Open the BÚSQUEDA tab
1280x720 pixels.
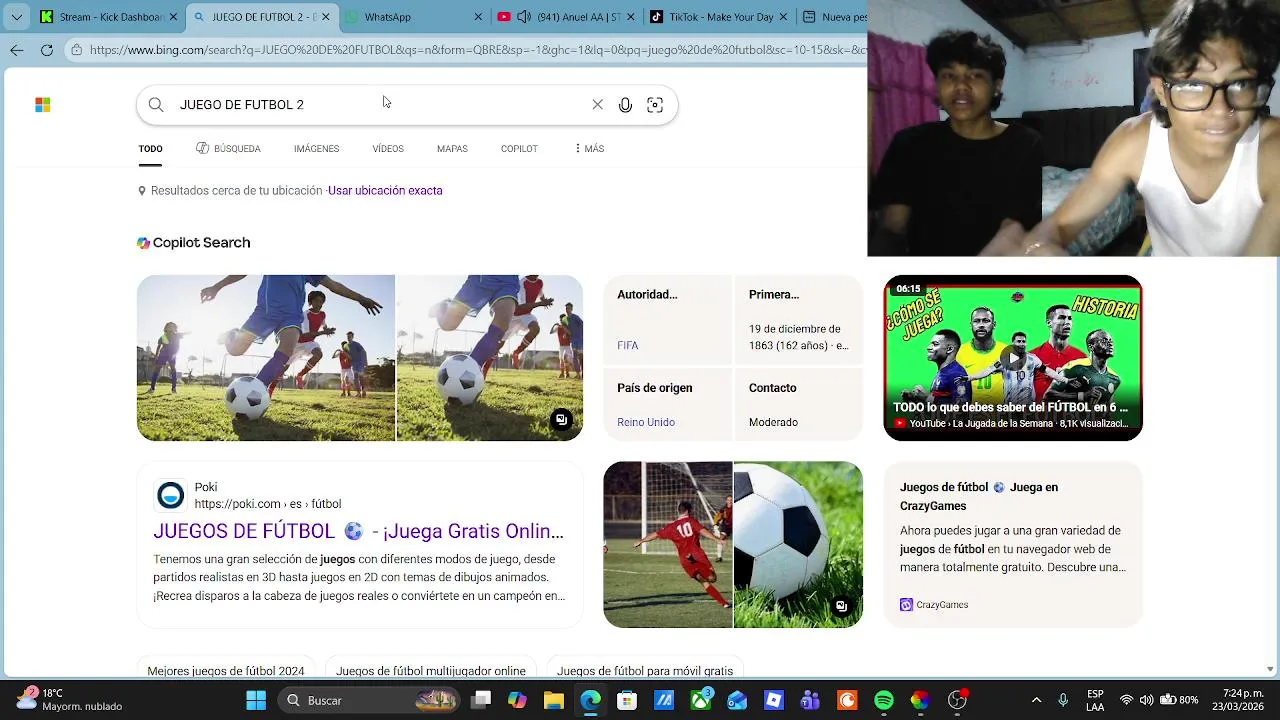tap(228, 149)
